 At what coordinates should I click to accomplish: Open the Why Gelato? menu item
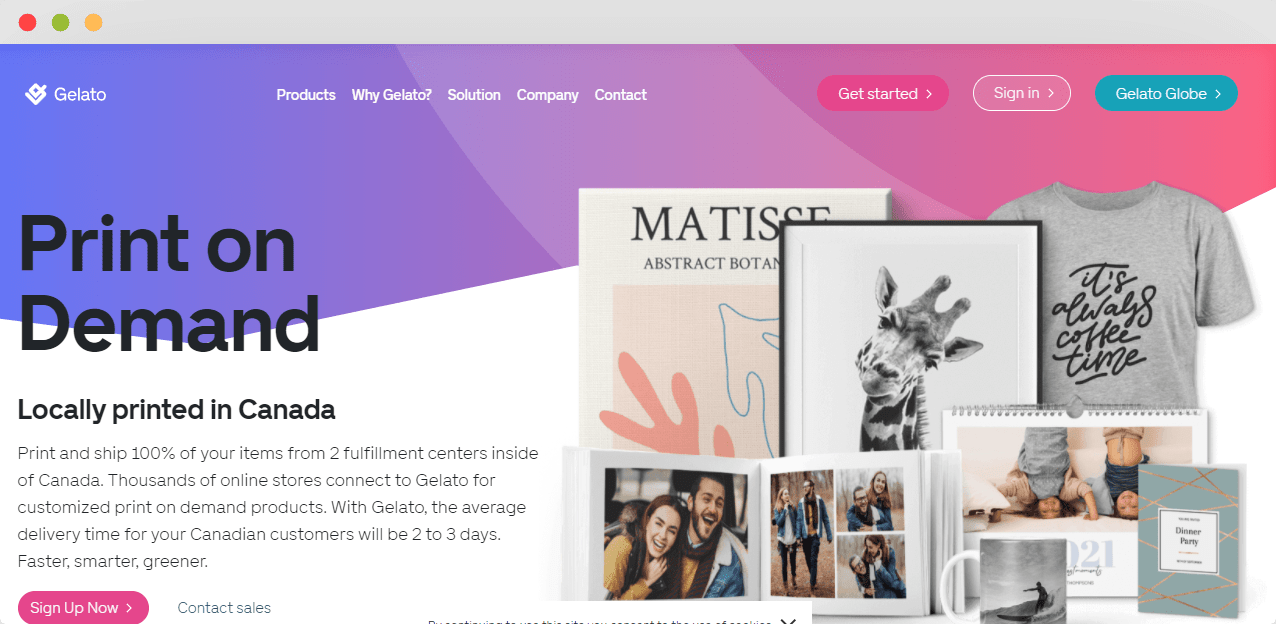(x=392, y=95)
